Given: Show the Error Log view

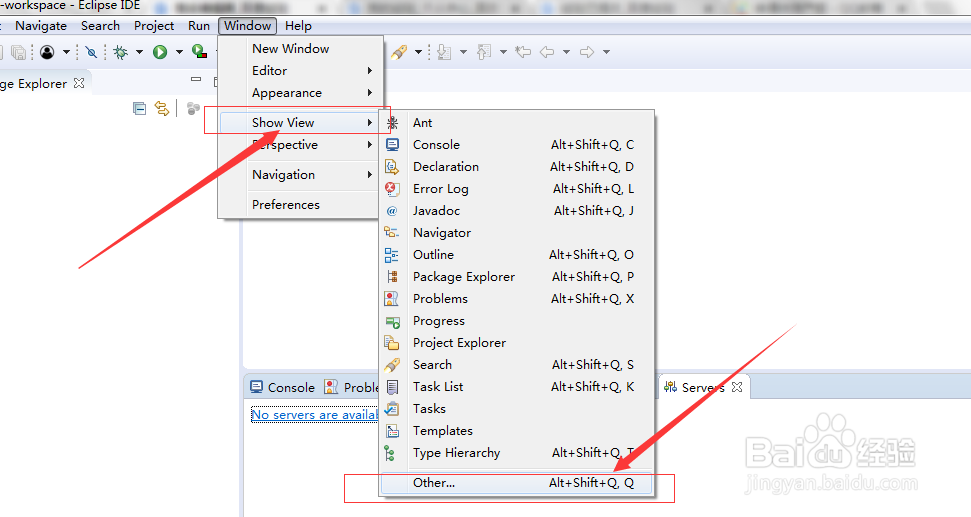Looking at the screenshot, I should (x=517, y=188).
